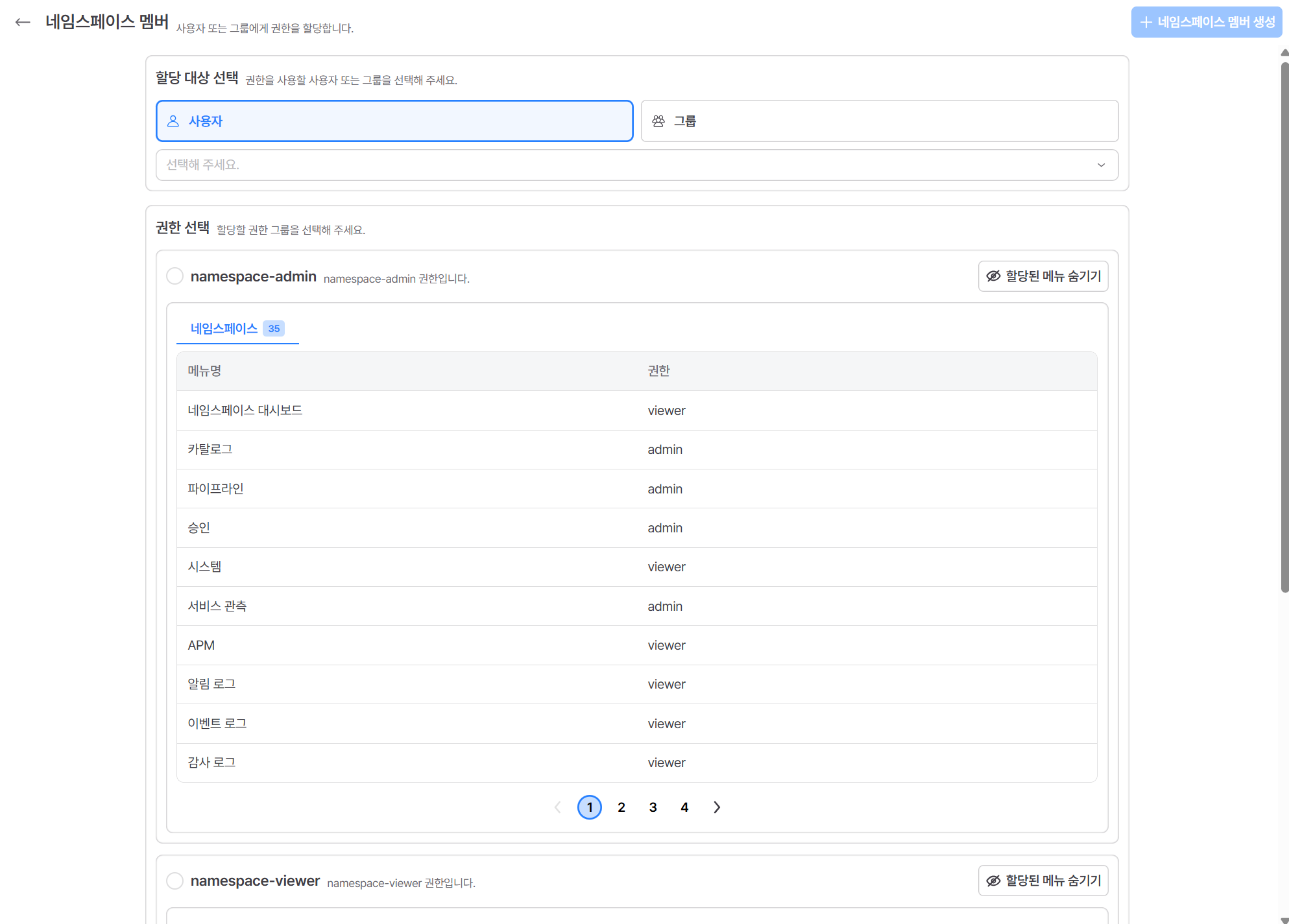Select the namespace-viewer radio button
1289x924 pixels.
(x=175, y=881)
